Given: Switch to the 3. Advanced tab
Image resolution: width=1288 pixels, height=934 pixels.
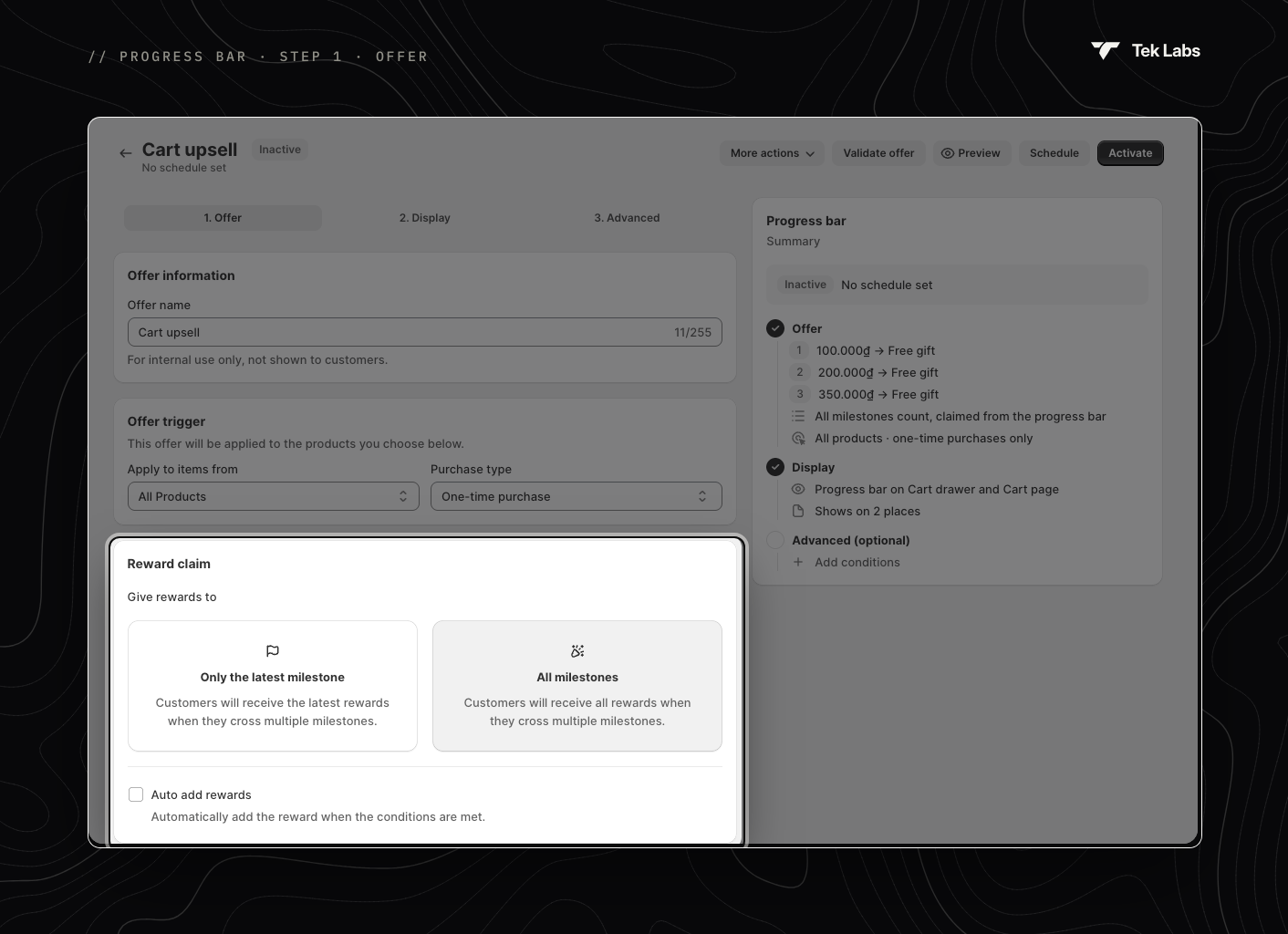Looking at the screenshot, I should [x=627, y=218].
